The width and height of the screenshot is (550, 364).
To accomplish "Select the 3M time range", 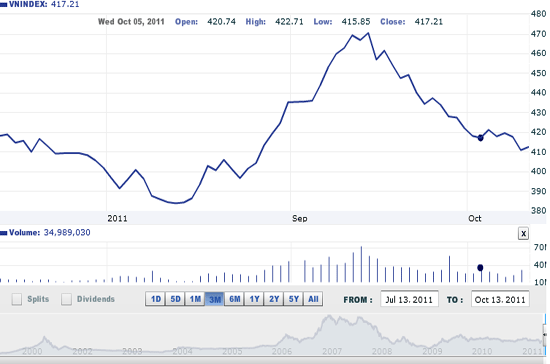I will pyautogui.click(x=214, y=299).
